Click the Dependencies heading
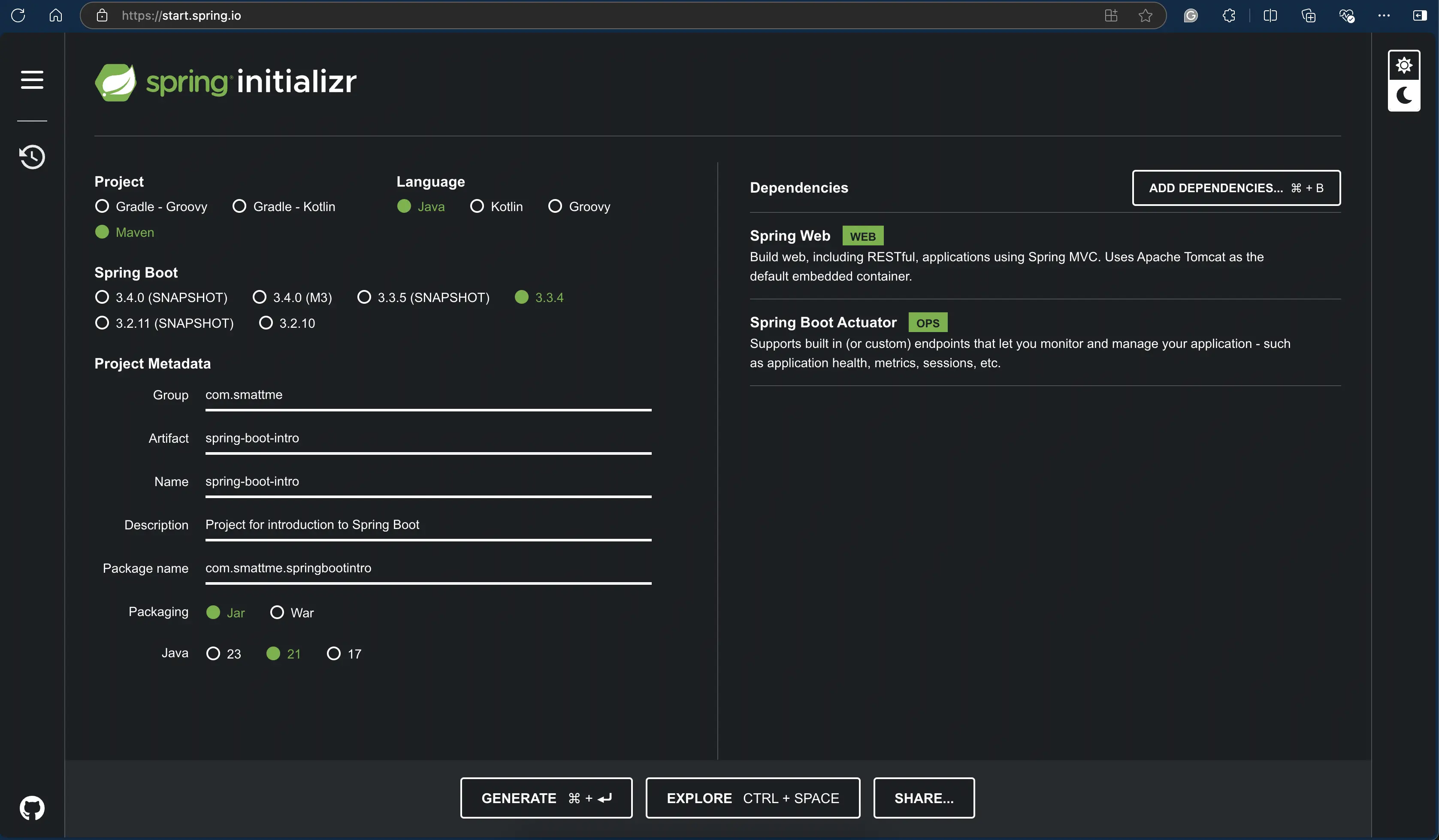Screen dimensions: 1439x840 click(x=799, y=187)
